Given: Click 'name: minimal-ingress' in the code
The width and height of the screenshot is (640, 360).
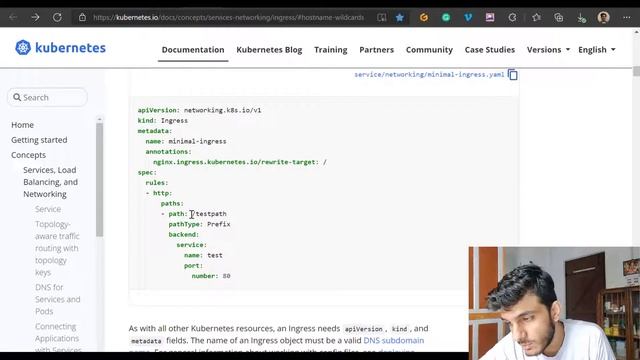Looking at the screenshot, I should click(186, 141).
